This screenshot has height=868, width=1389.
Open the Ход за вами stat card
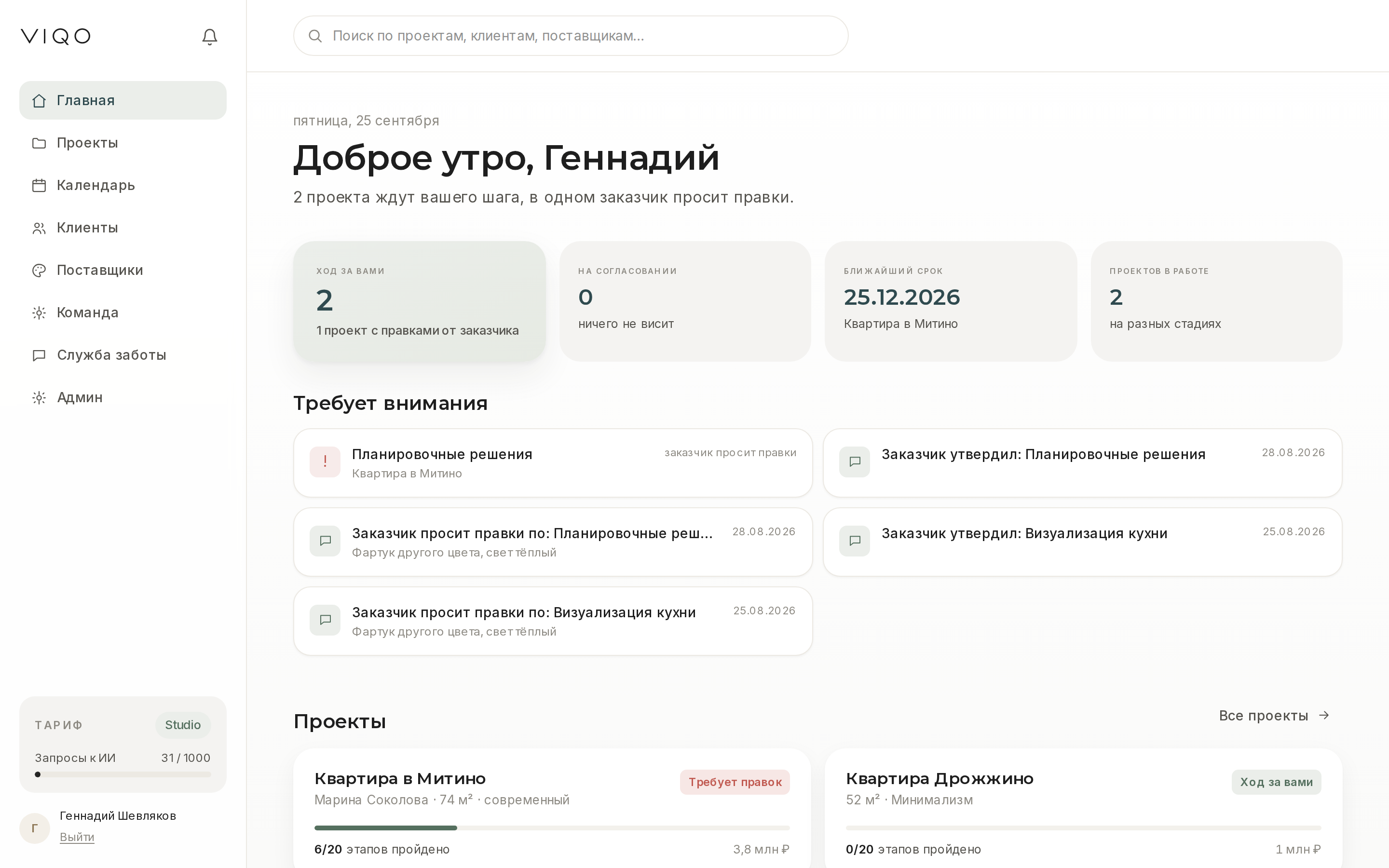420,301
